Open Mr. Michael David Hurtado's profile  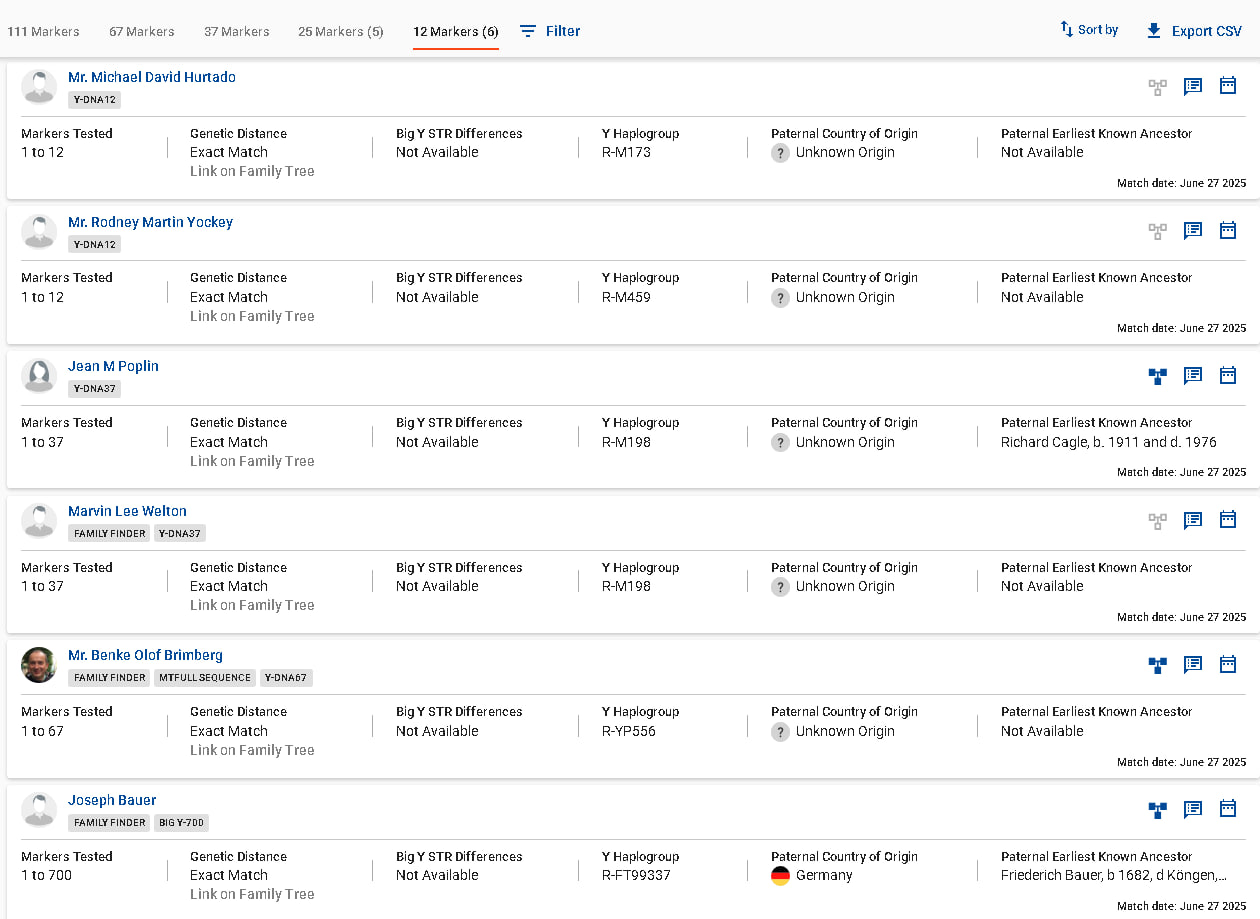[x=152, y=77]
